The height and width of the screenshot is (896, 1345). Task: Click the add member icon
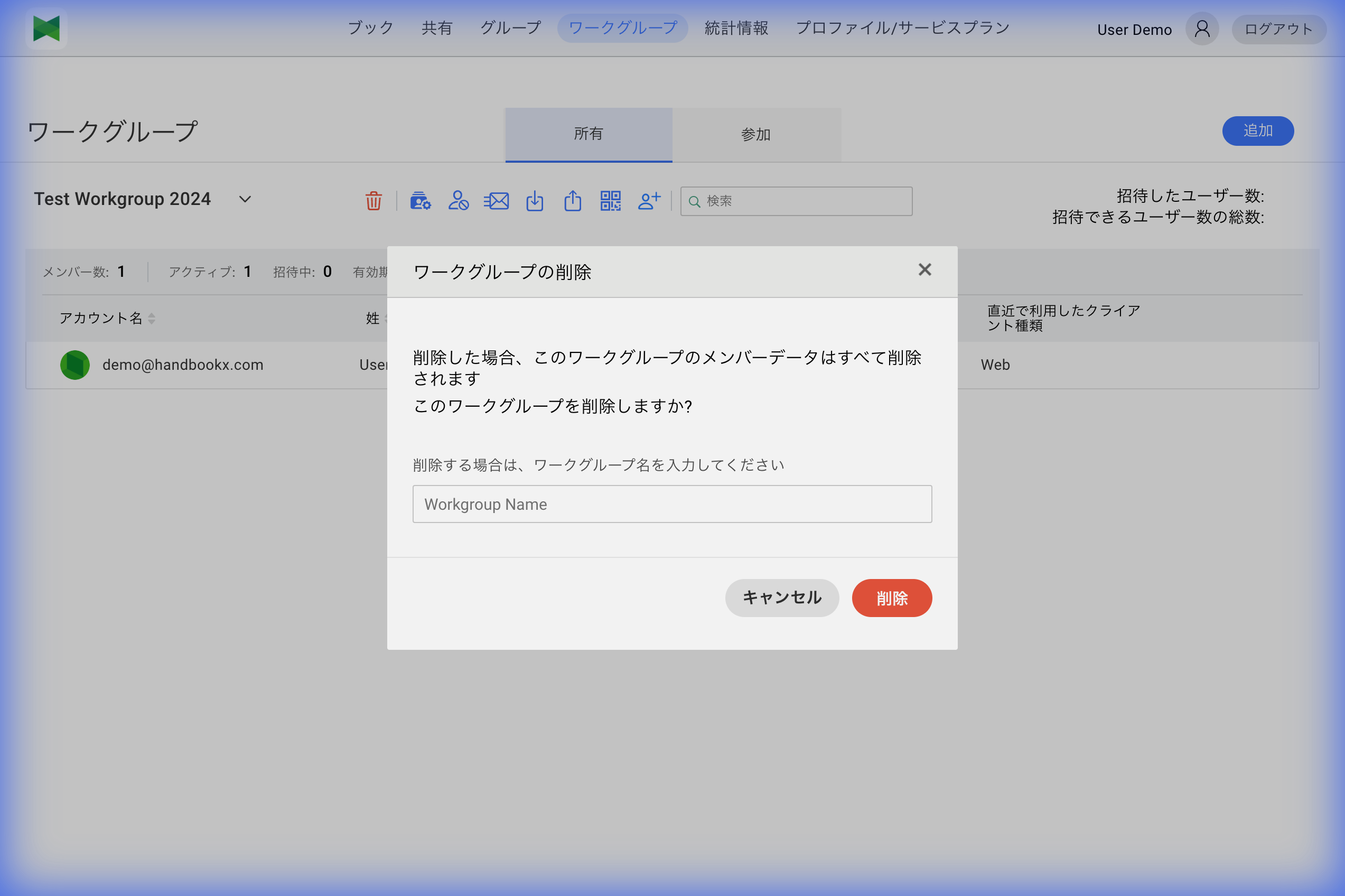point(649,201)
